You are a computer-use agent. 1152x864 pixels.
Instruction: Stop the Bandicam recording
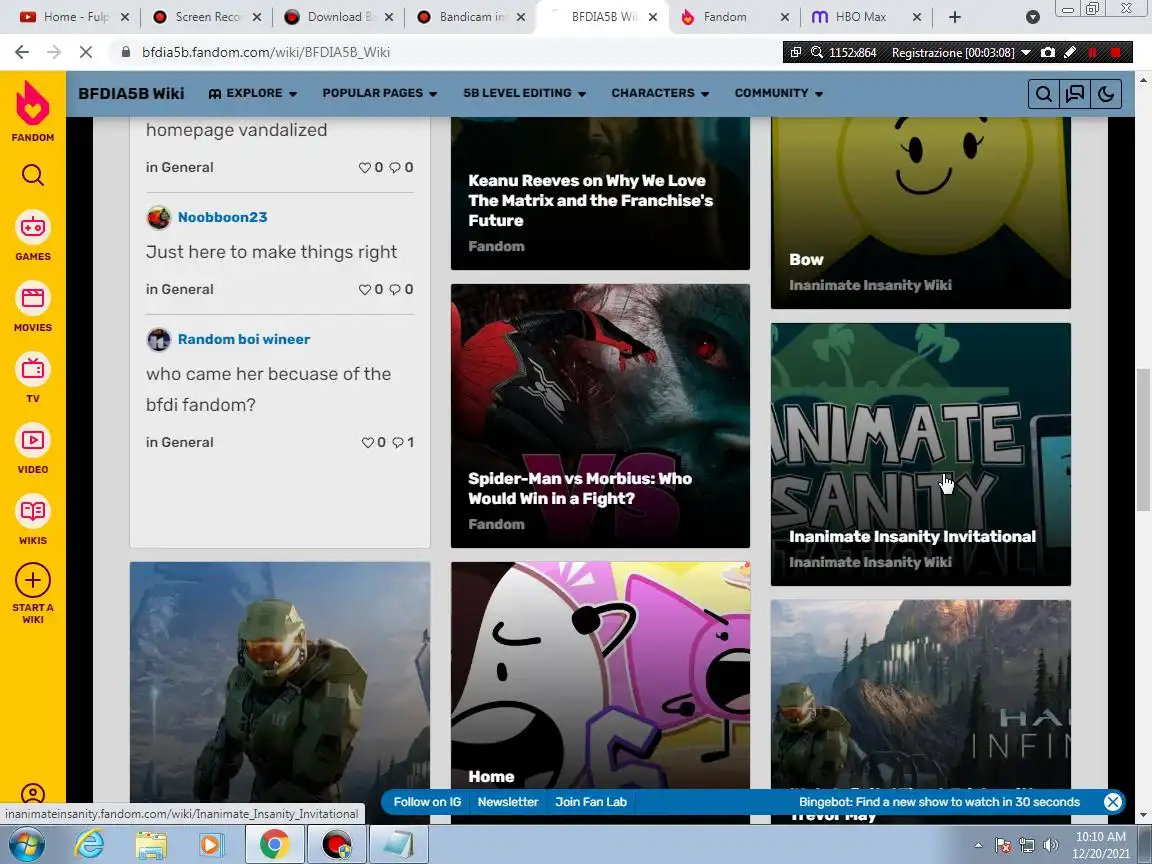(x=1116, y=52)
